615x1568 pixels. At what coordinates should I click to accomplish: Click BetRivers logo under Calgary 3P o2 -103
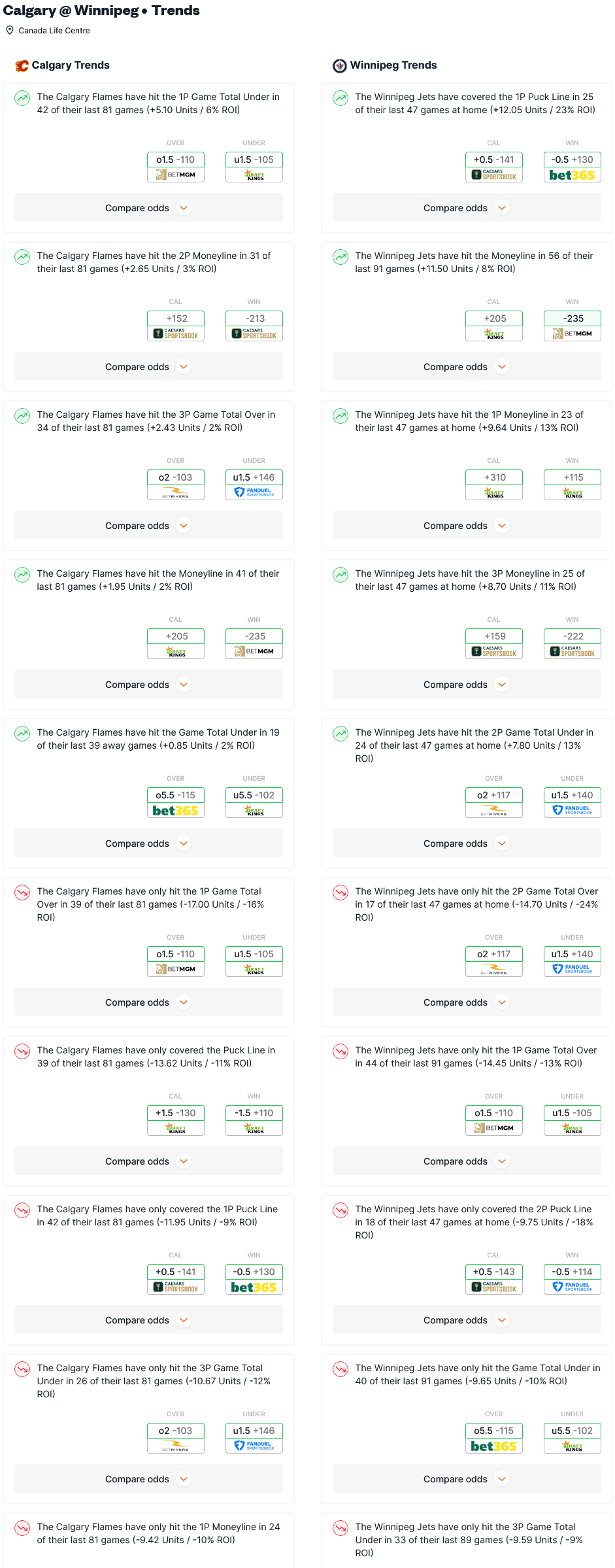point(176,492)
